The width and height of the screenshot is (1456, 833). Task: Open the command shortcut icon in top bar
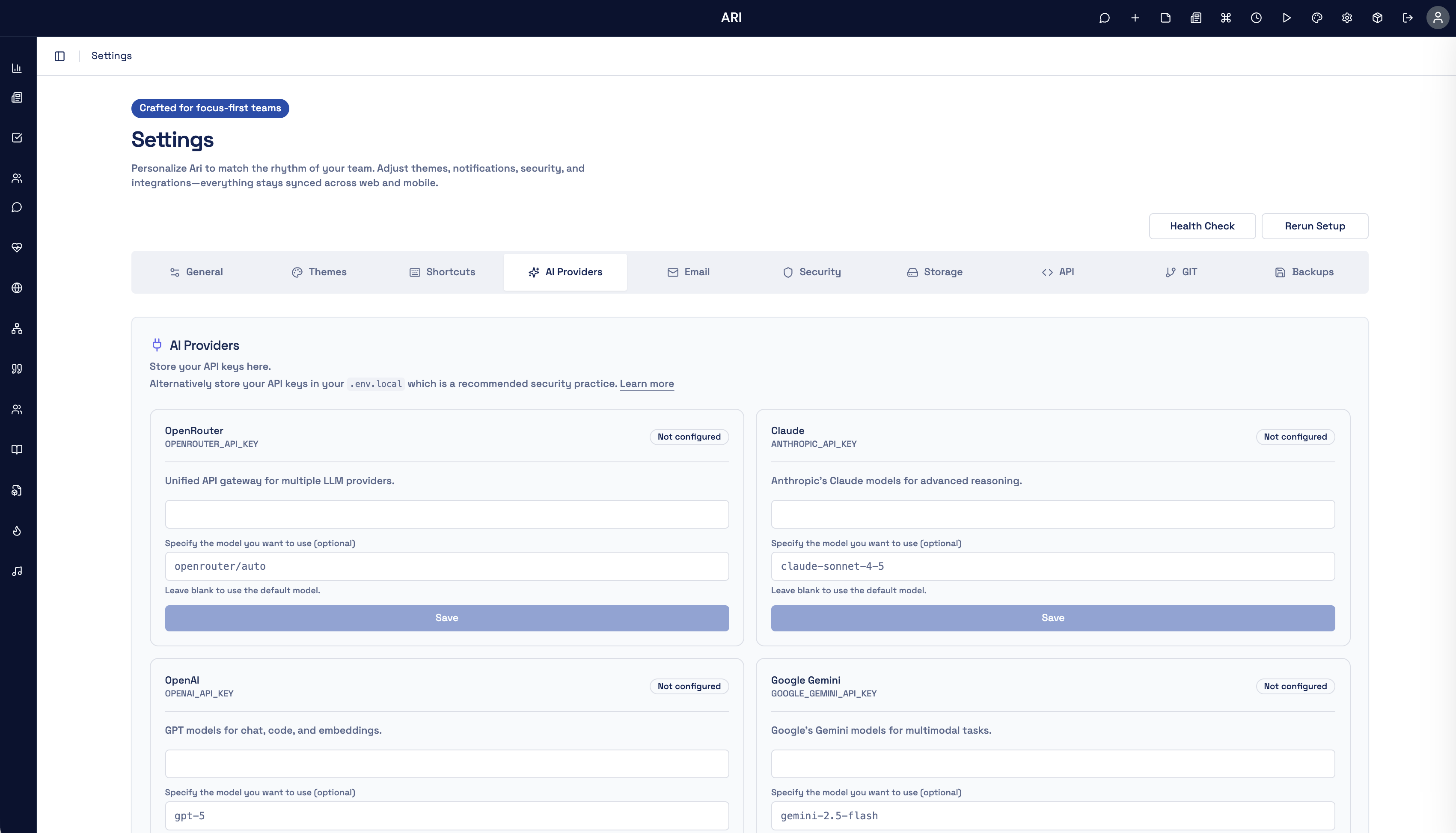pyautogui.click(x=1226, y=18)
